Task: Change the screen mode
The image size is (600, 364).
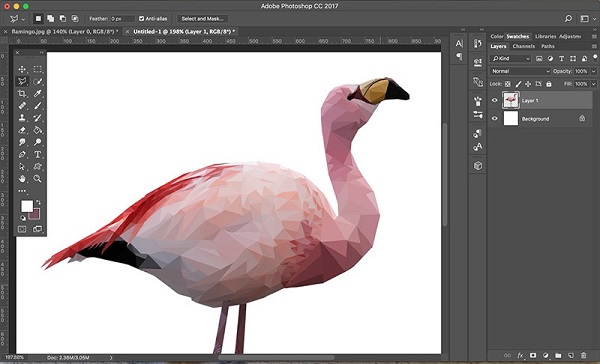Action: tap(38, 229)
